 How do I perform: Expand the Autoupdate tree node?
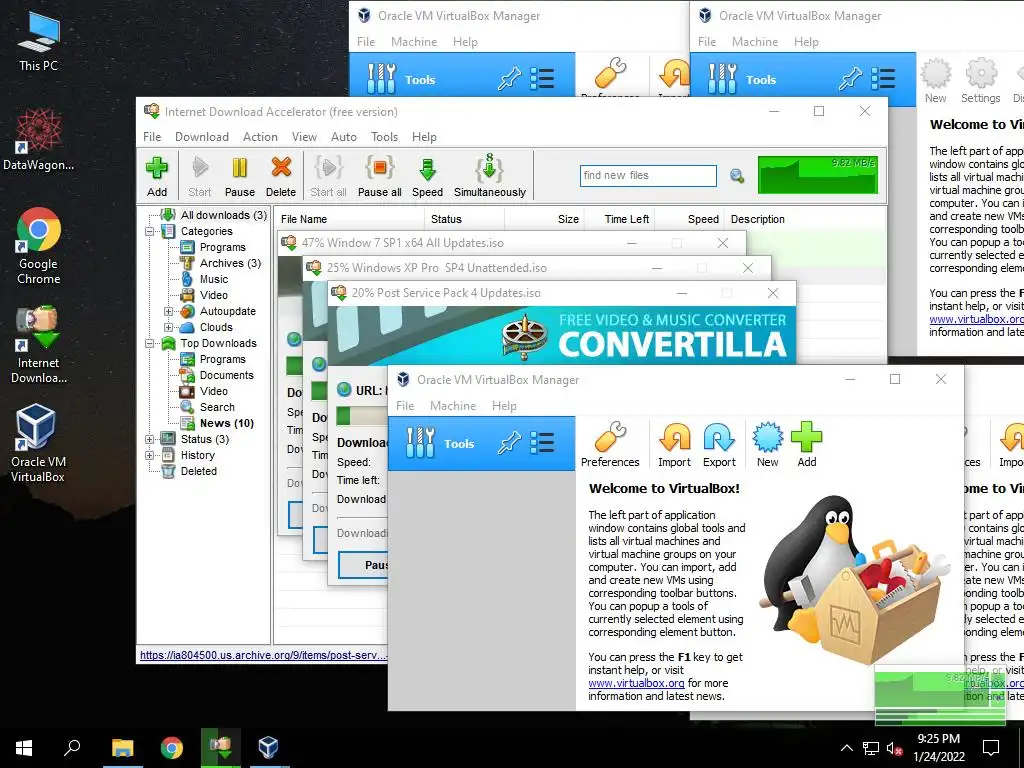[x=168, y=312]
